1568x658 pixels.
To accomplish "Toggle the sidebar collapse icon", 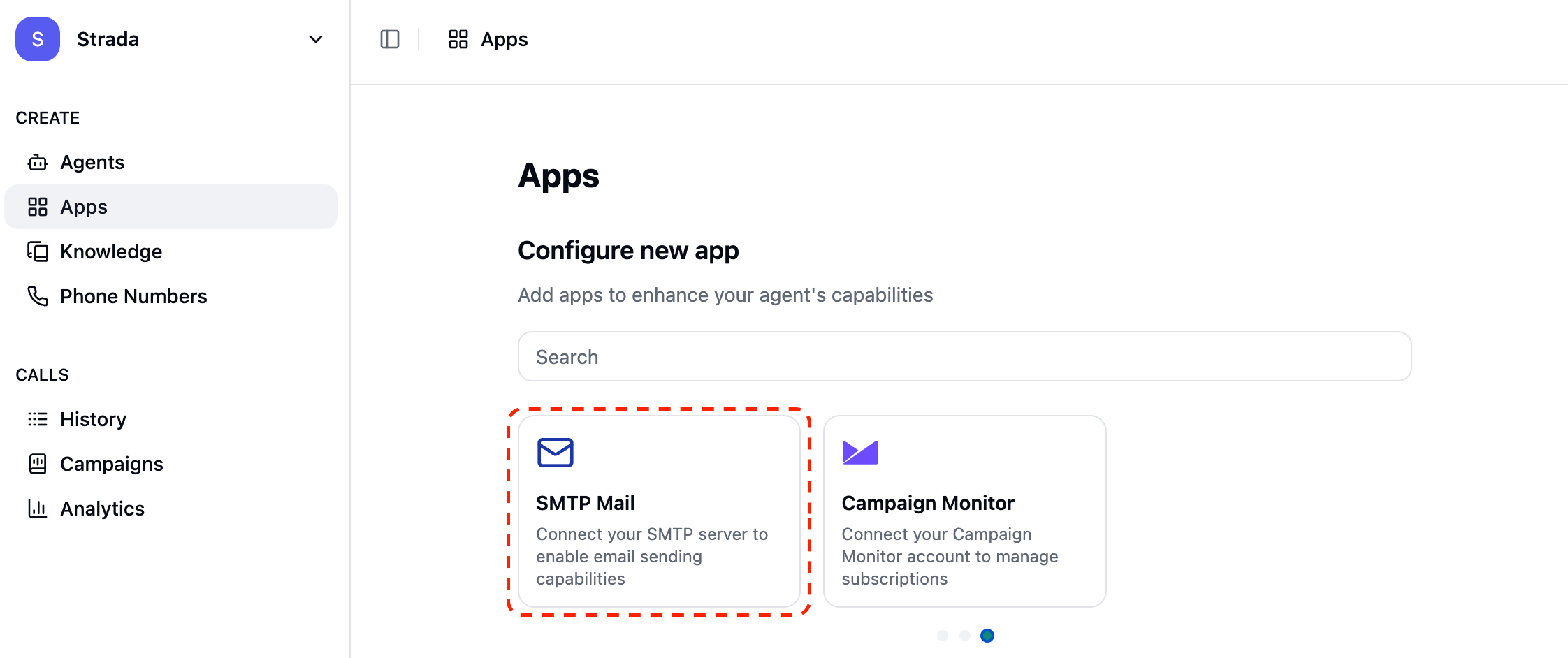I will point(389,39).
